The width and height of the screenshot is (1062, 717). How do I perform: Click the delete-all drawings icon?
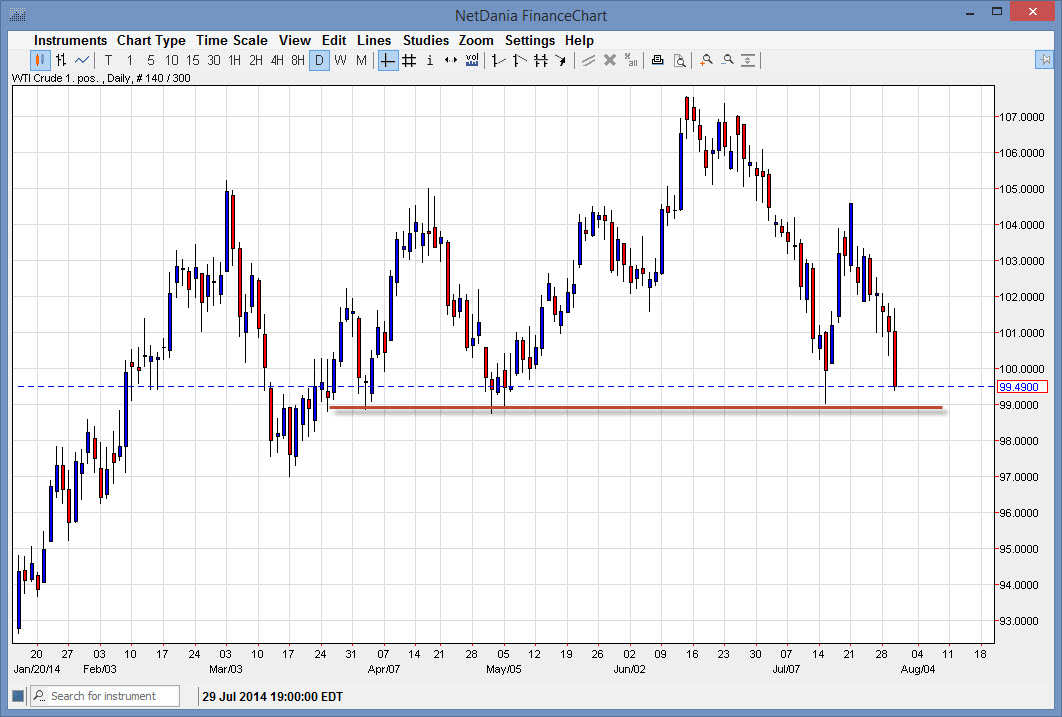click(631, 60)
